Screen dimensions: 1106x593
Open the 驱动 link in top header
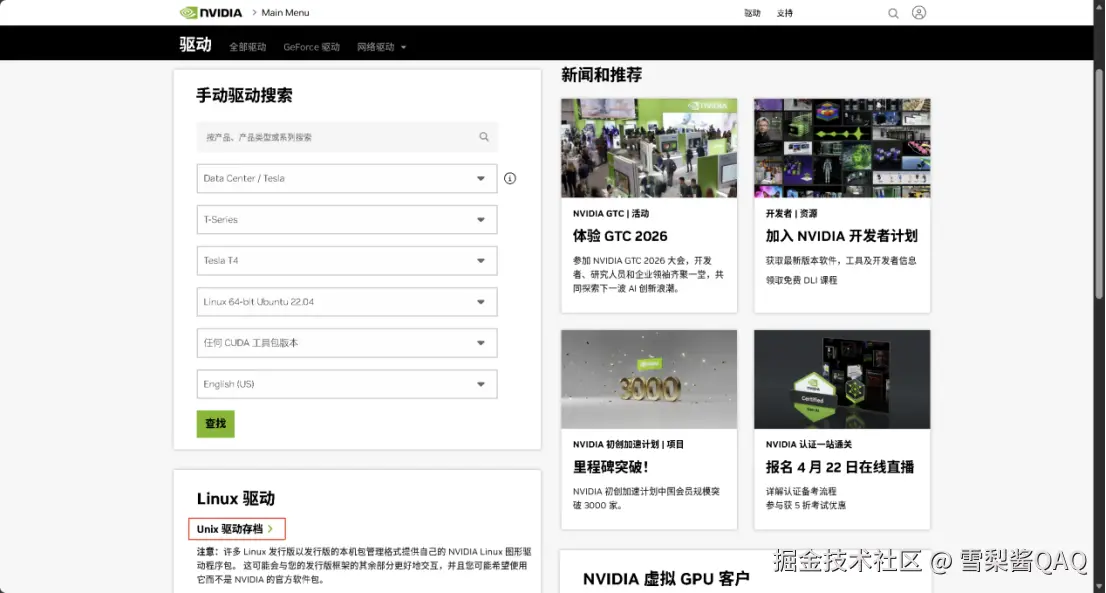point(752,13)
